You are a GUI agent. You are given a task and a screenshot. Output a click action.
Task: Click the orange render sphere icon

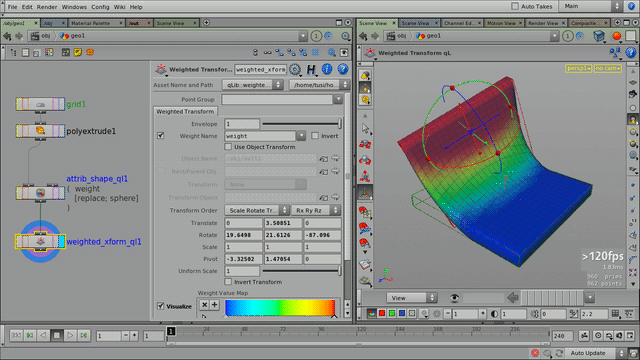coord(616,36)
